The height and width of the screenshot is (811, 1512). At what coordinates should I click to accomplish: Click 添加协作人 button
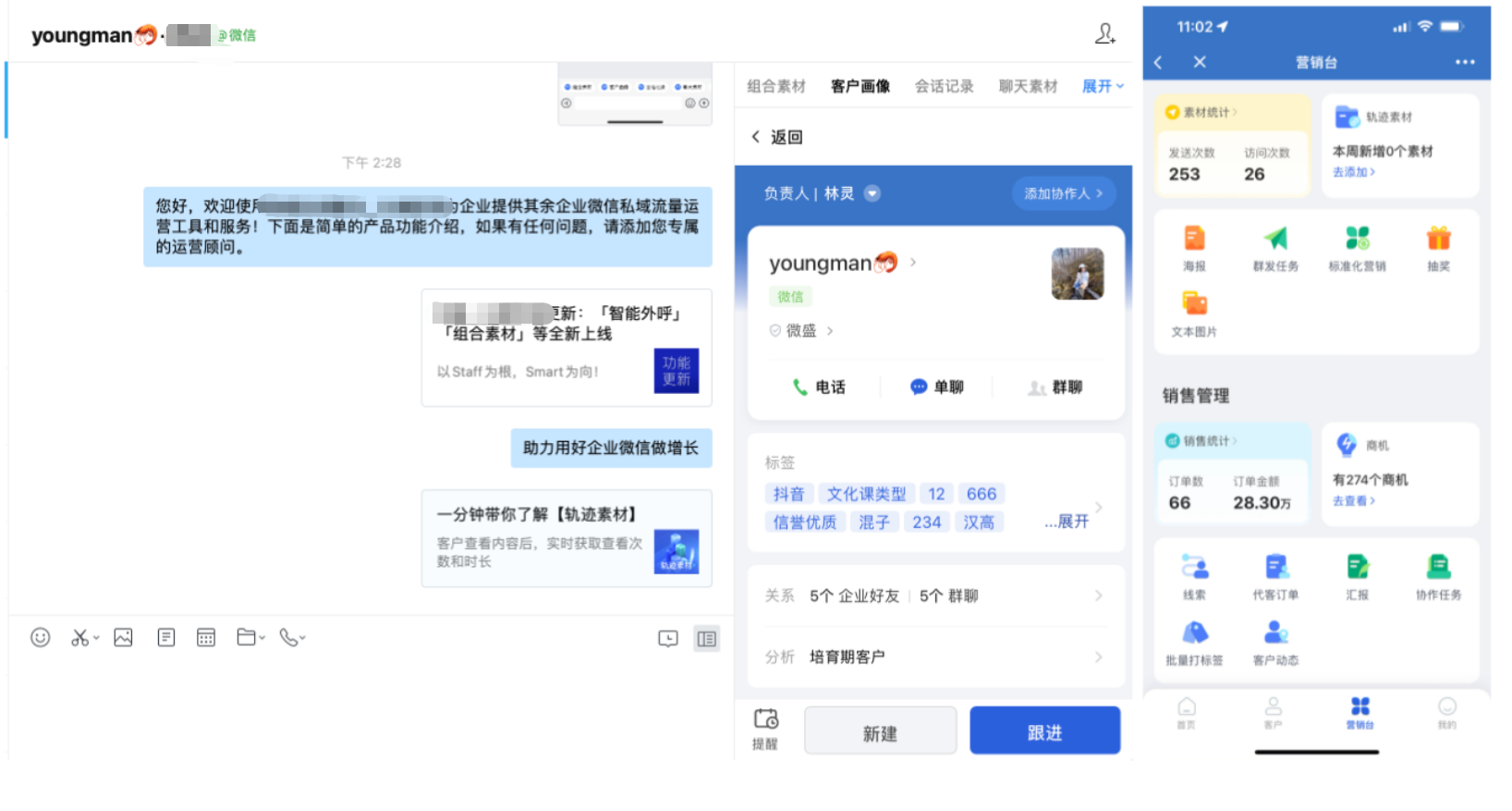(1063, 193)
